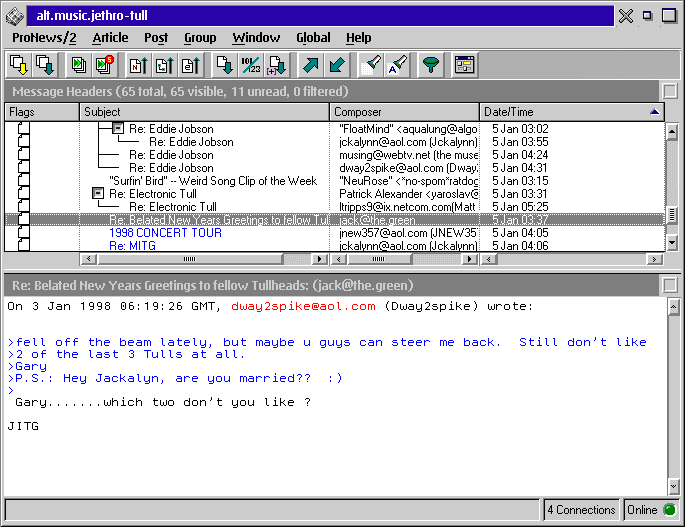Open the Article menu

[110, 38]
